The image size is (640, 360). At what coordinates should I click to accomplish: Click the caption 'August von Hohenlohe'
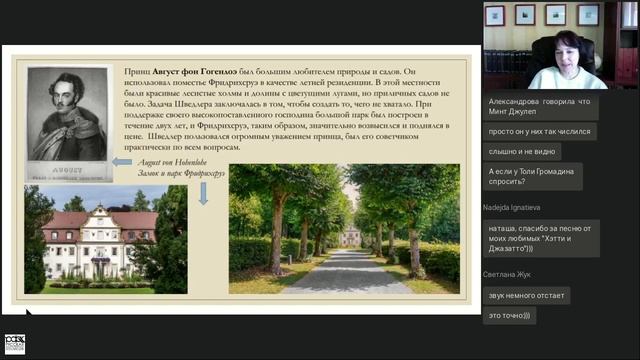[172, 162]
